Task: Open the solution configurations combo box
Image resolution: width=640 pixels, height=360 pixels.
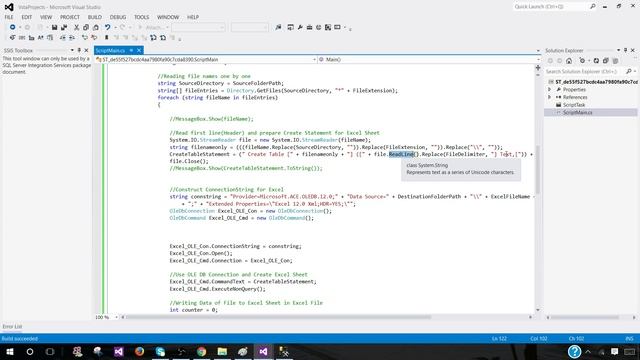Action: pyautogui.click(x=198, y=27)
